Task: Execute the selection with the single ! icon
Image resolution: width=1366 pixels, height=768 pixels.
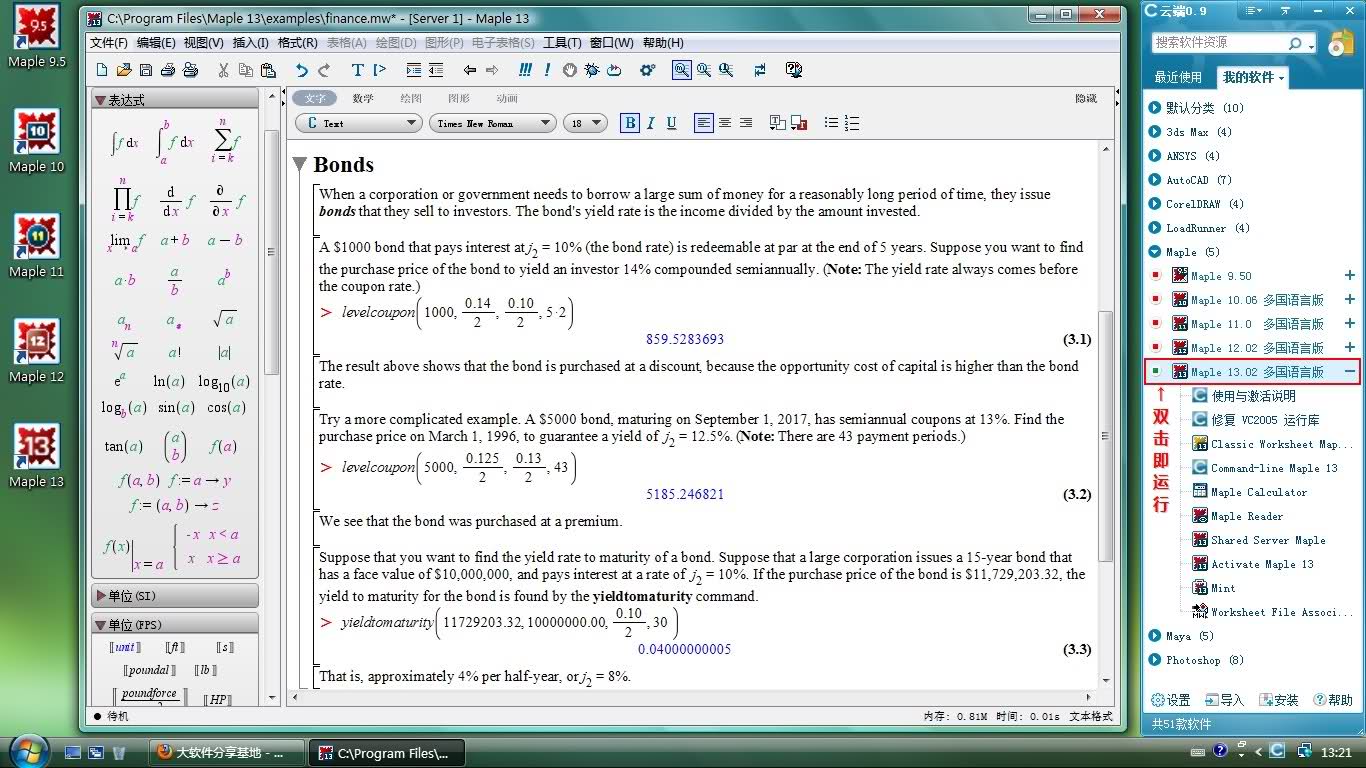Action: point(547,70)
